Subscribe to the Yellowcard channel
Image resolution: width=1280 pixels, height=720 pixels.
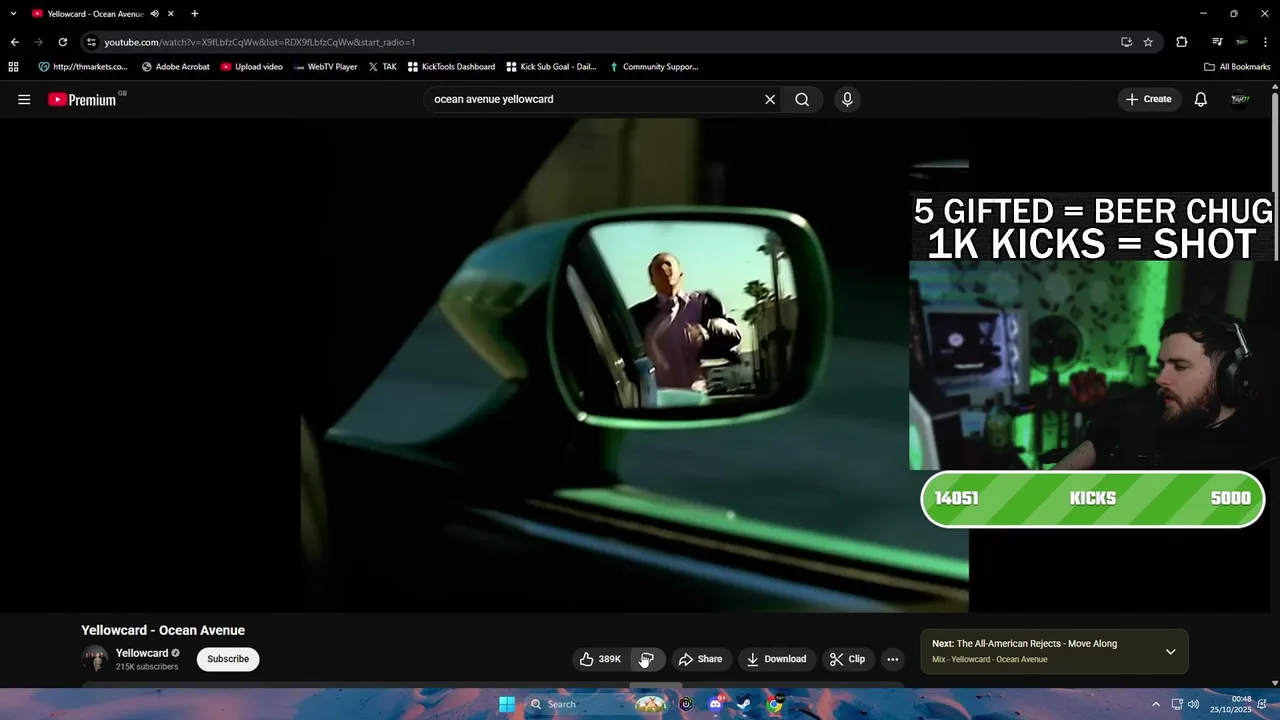(228, 659)
